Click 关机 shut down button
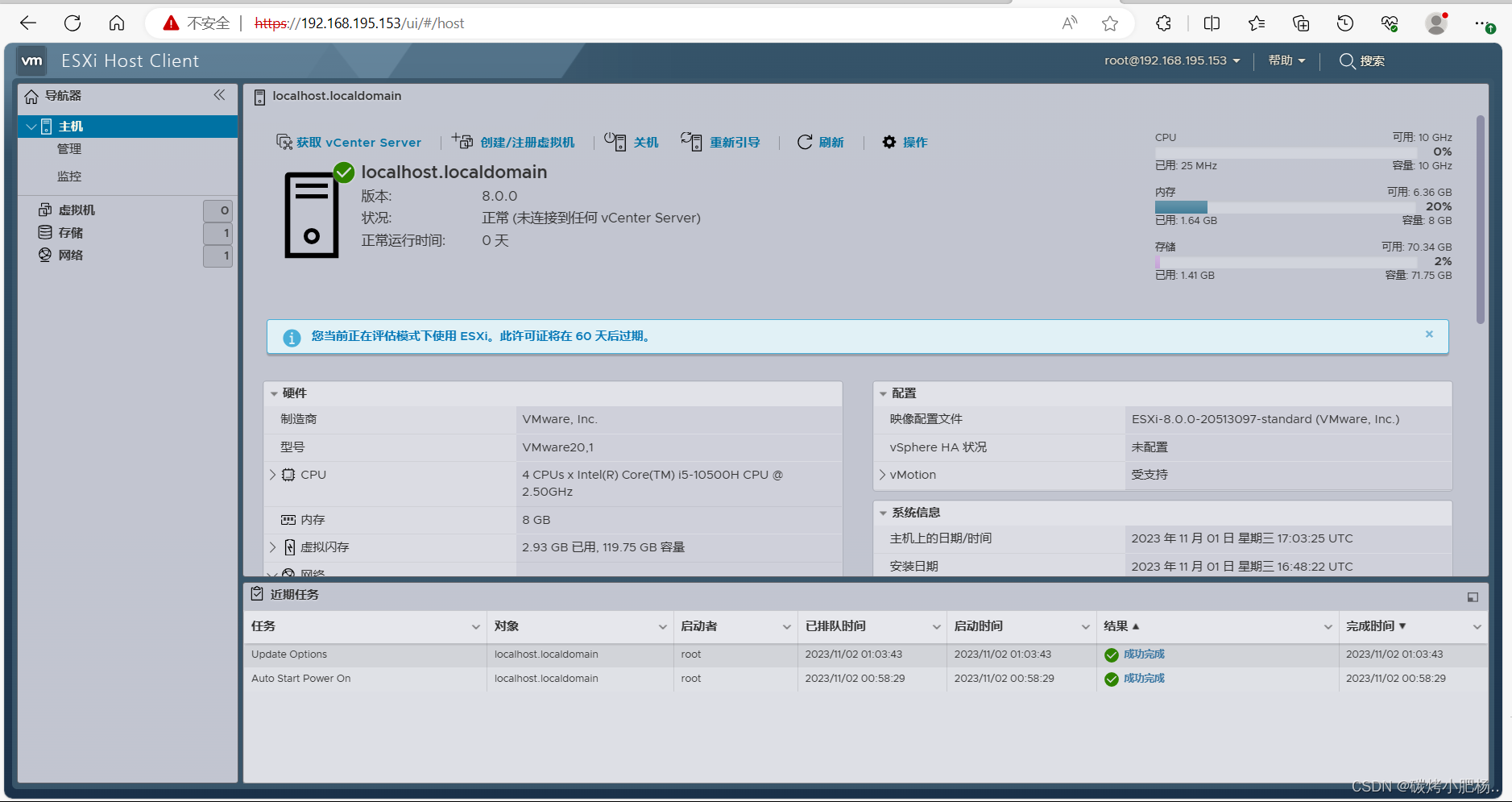The image size is (1512, 802). [632, 142]
